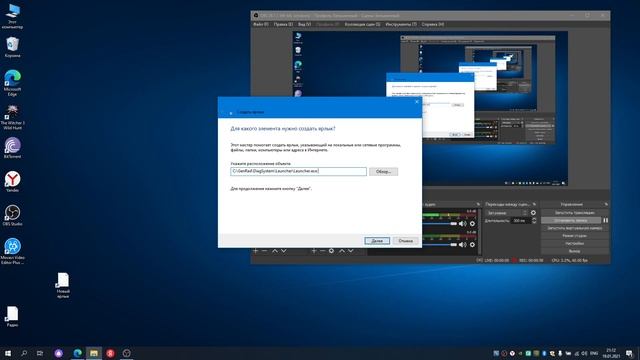Open the Windows Start menu

8,353
